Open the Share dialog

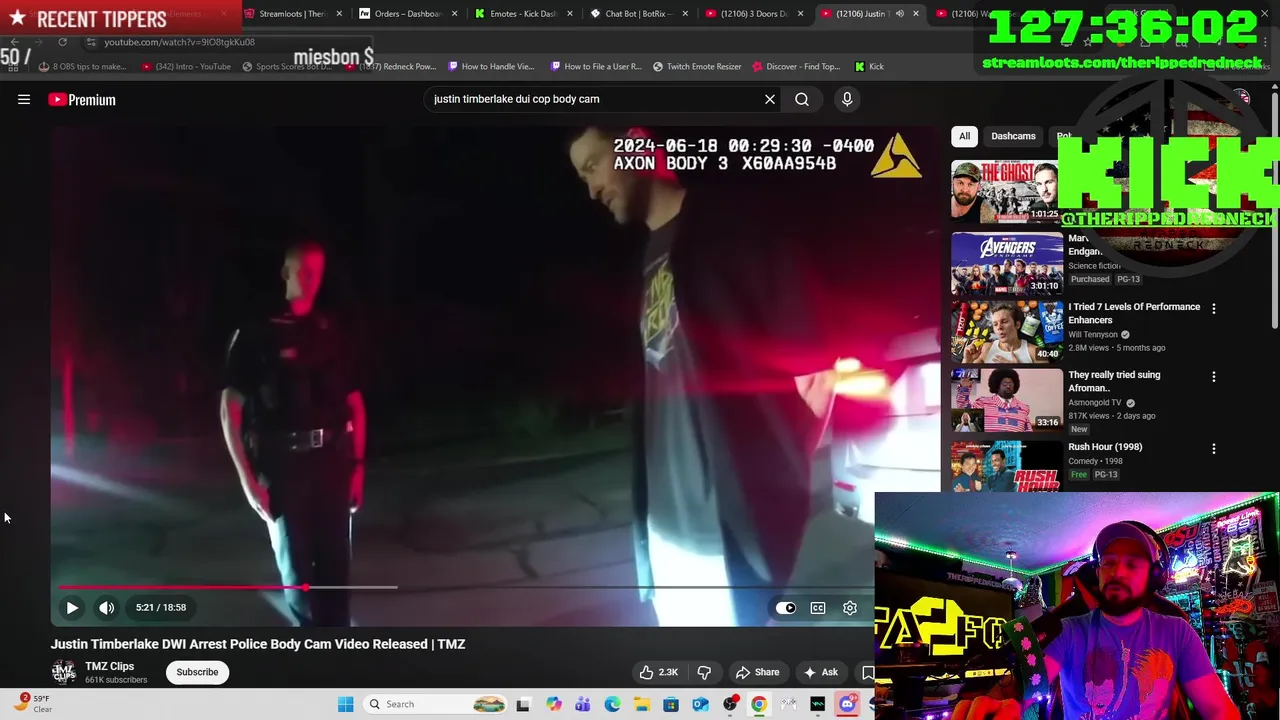tap(757, 672)
